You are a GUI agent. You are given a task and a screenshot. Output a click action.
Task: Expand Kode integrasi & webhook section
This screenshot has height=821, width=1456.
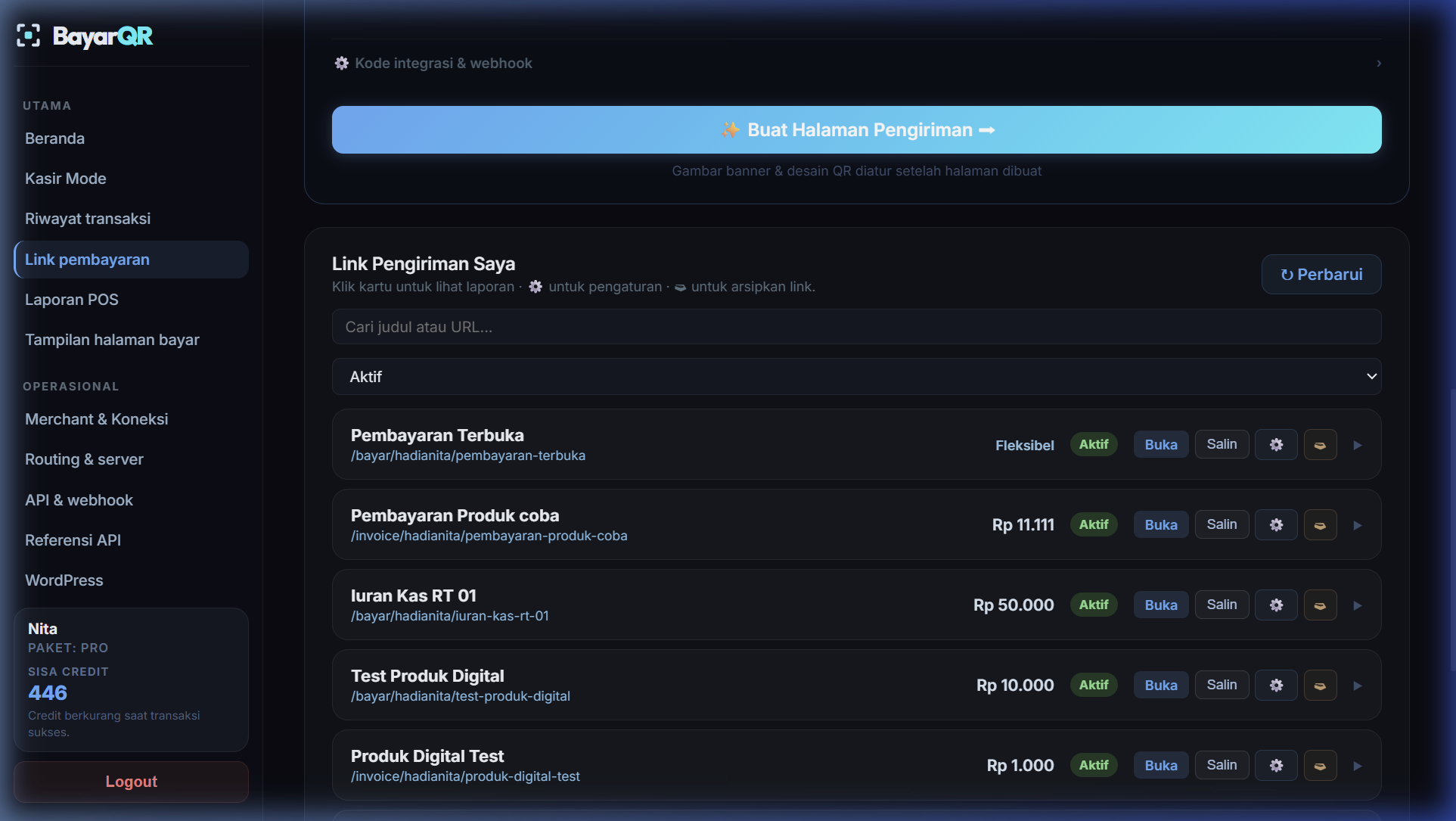[856, 64]
